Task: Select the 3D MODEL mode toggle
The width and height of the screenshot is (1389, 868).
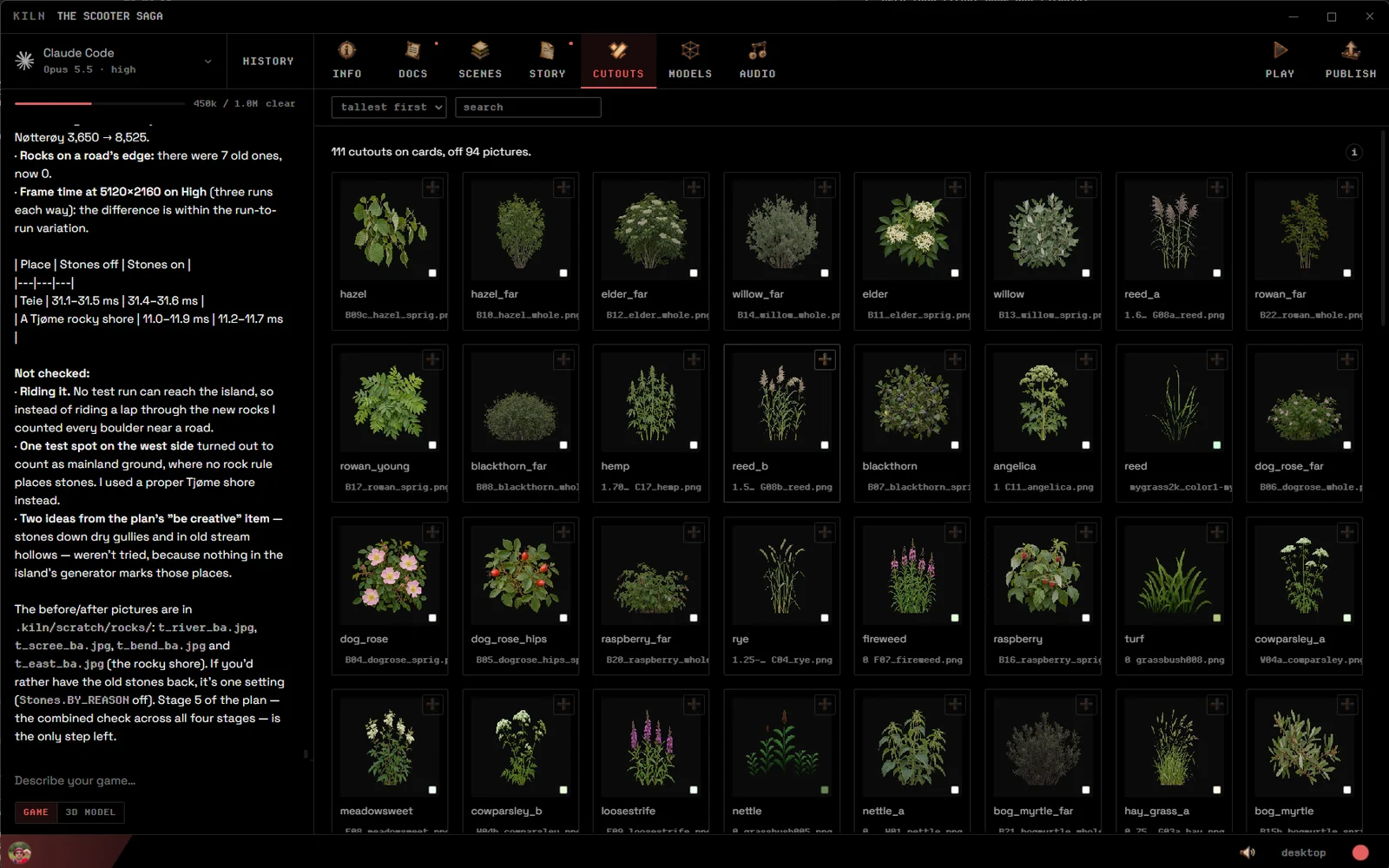Action: coord(90,812)
